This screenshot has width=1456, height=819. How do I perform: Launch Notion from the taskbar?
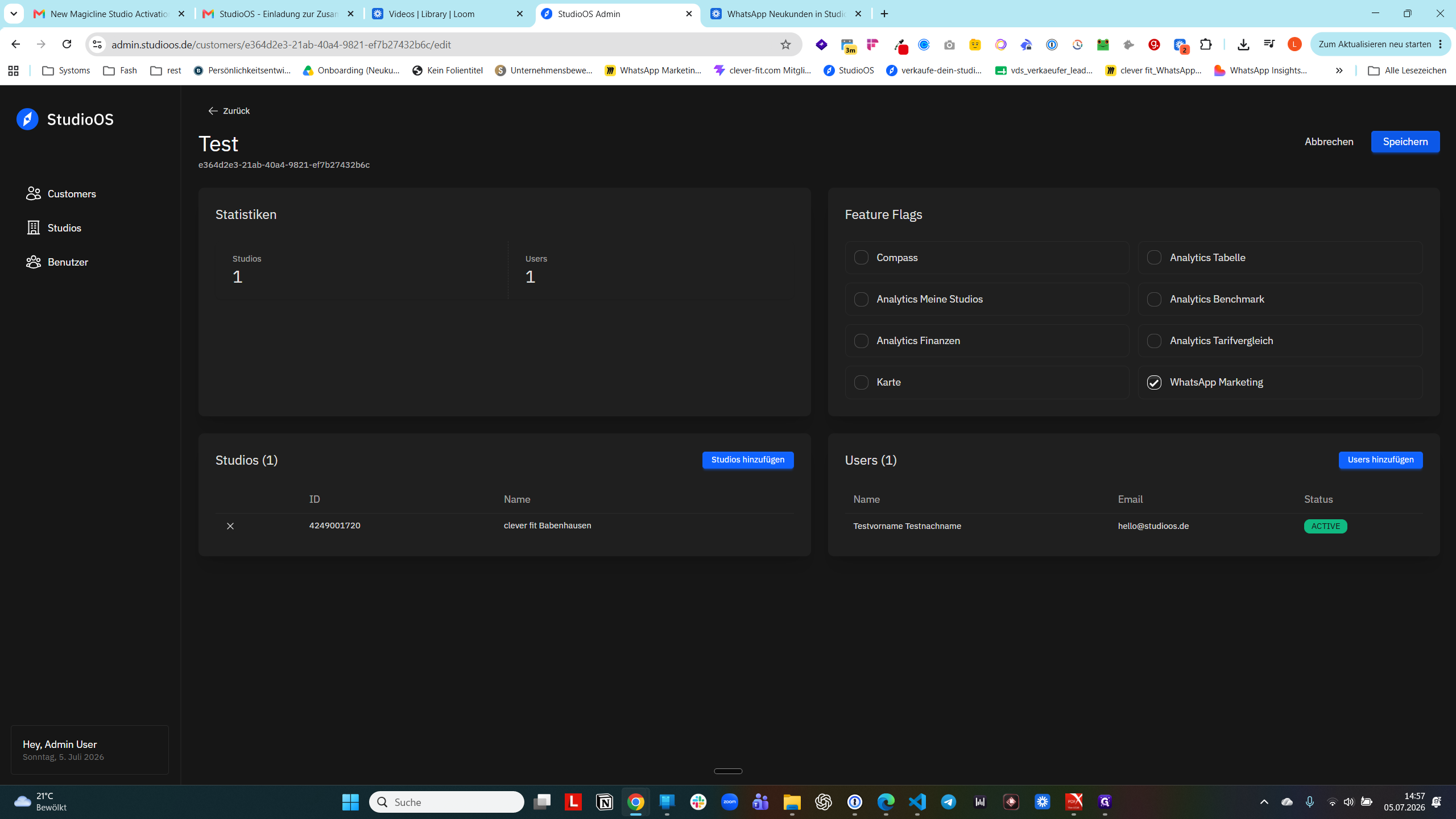pyautogui.click(x=605, y=802)
